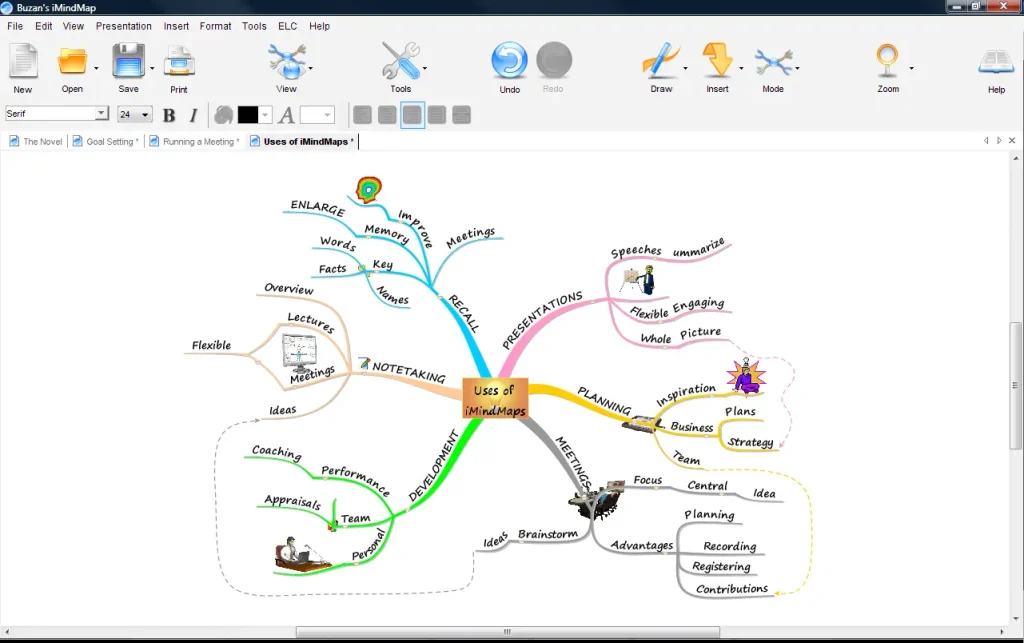This screenshot has height=643, width=1024.
Task: Select the Draw tool icon
Action: click(661, 61)
